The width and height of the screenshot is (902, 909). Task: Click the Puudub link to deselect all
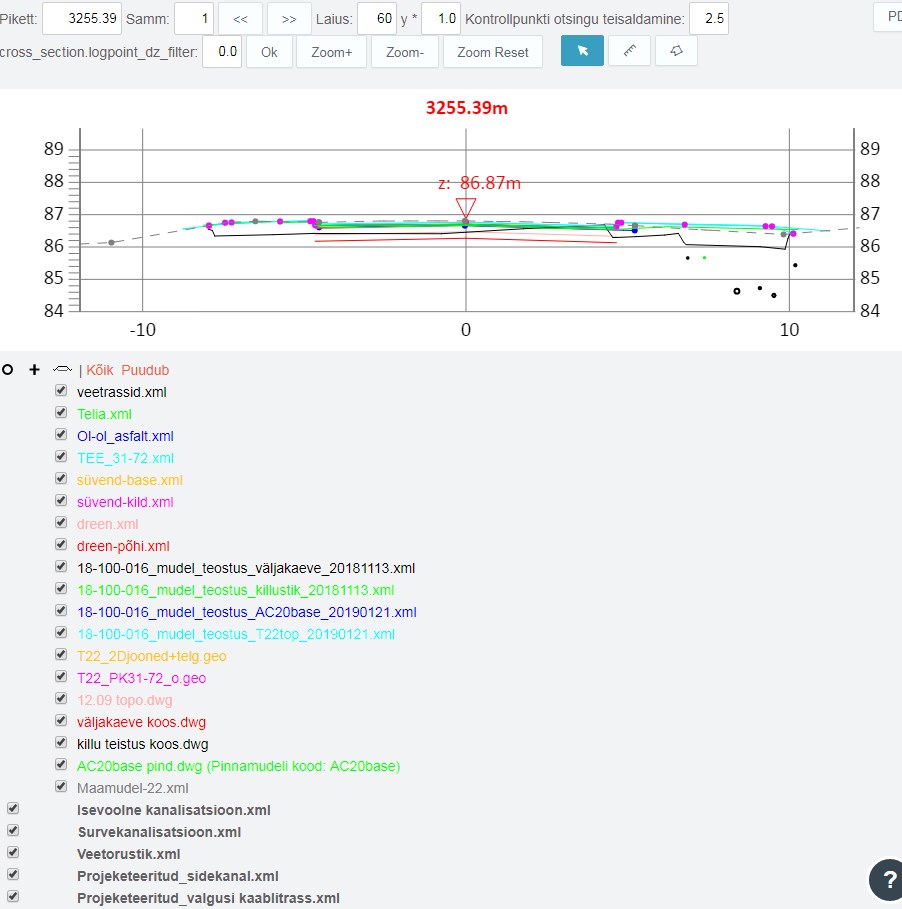[x=146, y=370]
